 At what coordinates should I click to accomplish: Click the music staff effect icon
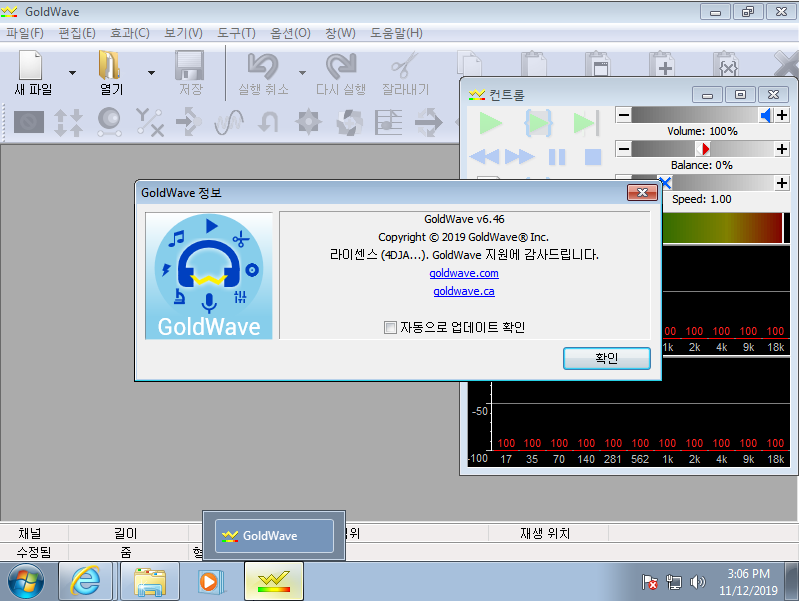point(388,122)
